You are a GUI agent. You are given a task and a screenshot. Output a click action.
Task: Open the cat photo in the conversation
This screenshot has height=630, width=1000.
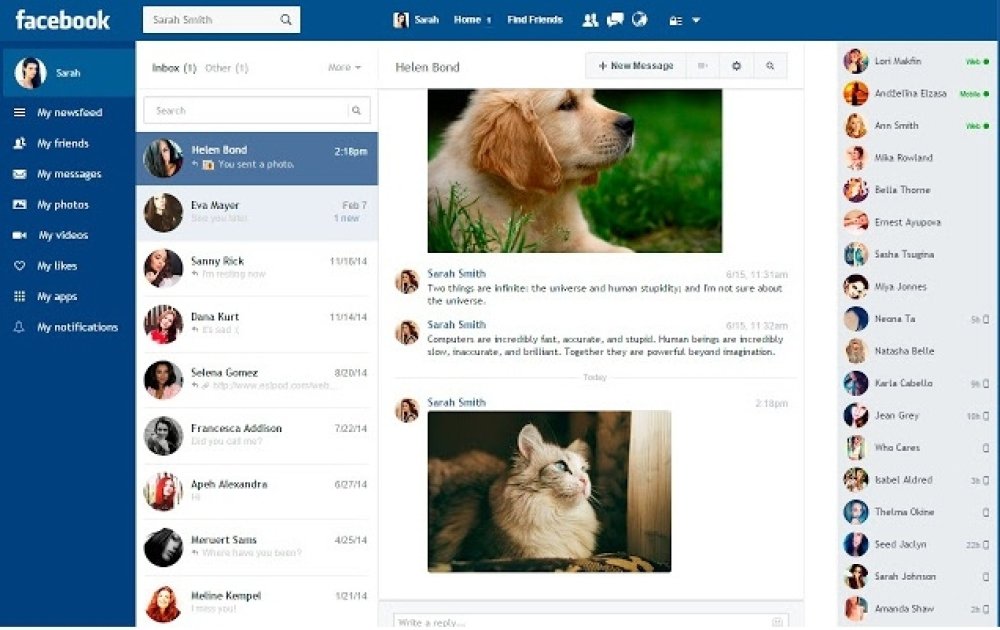pos(549,490)
